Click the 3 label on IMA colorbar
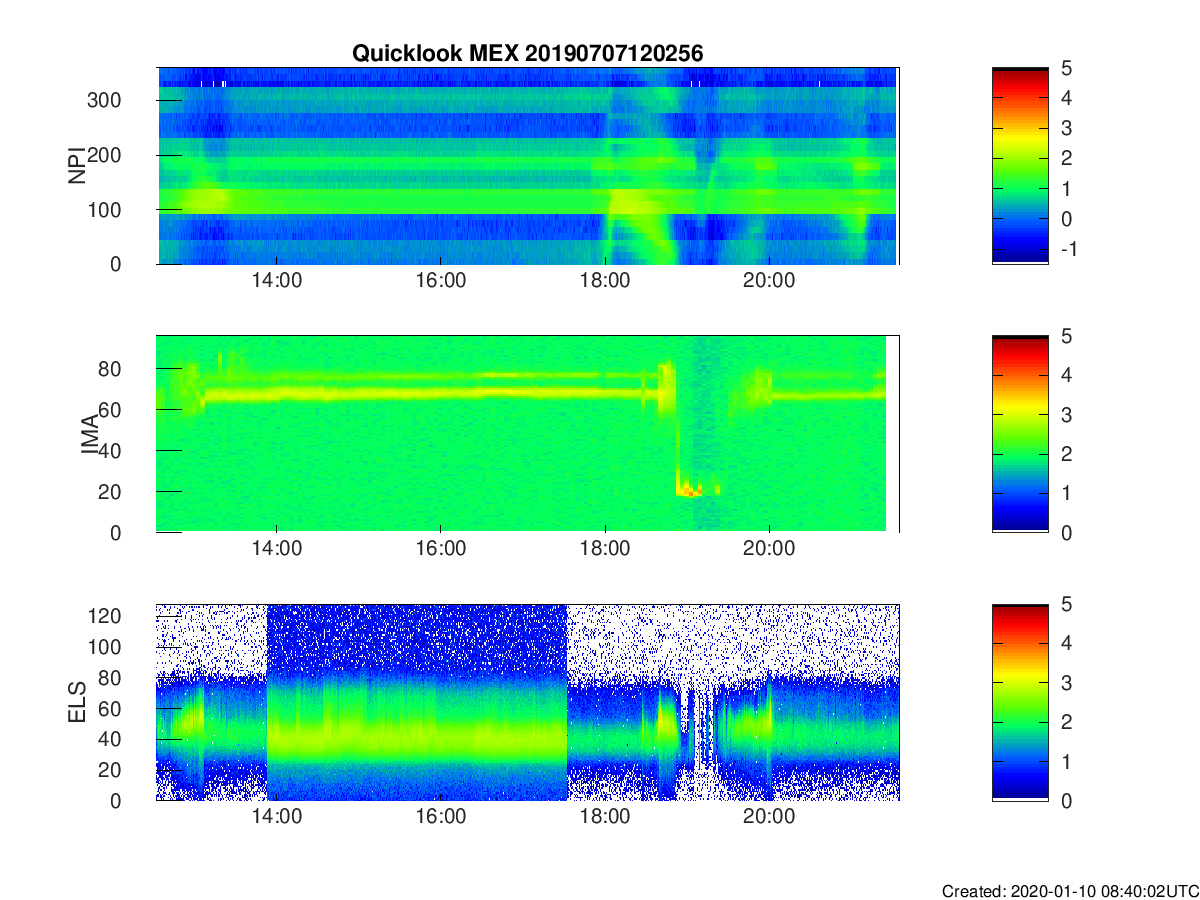This screenshot has width=1200, height=900. 1066,415
